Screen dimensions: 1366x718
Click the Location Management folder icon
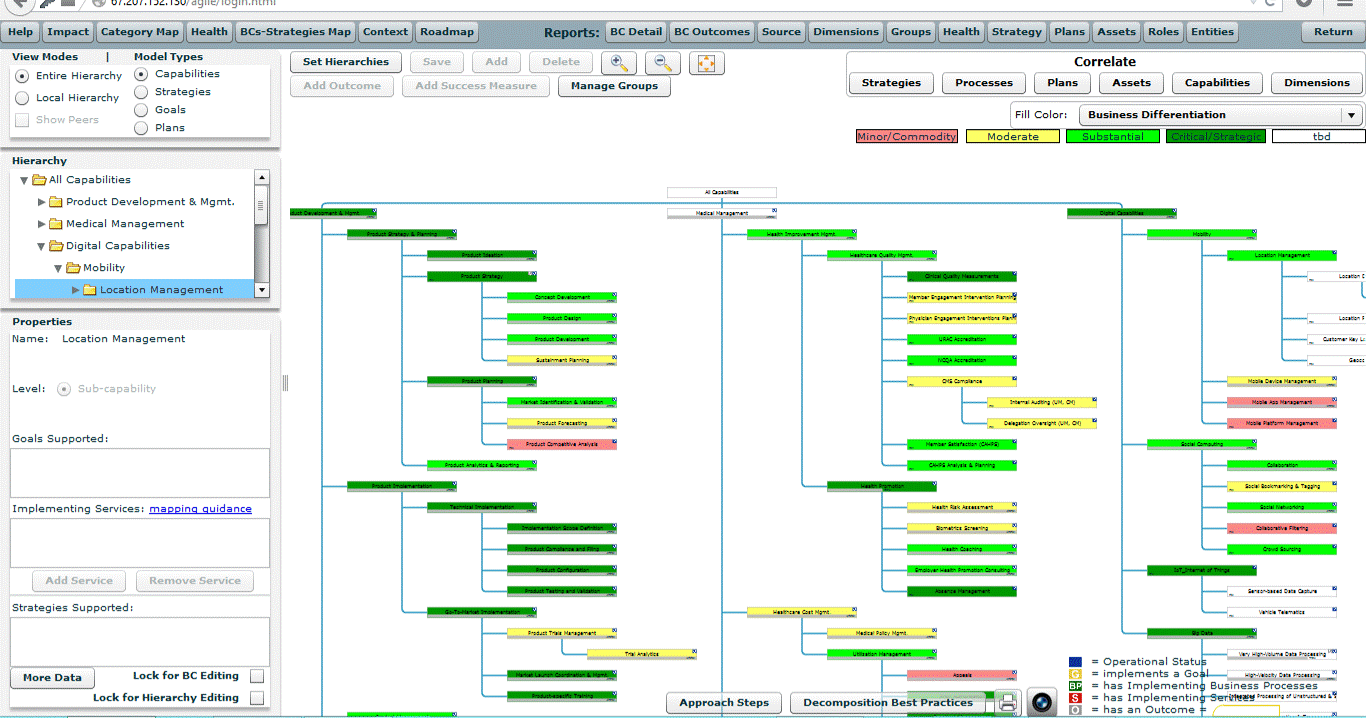[x=89, y=290]
